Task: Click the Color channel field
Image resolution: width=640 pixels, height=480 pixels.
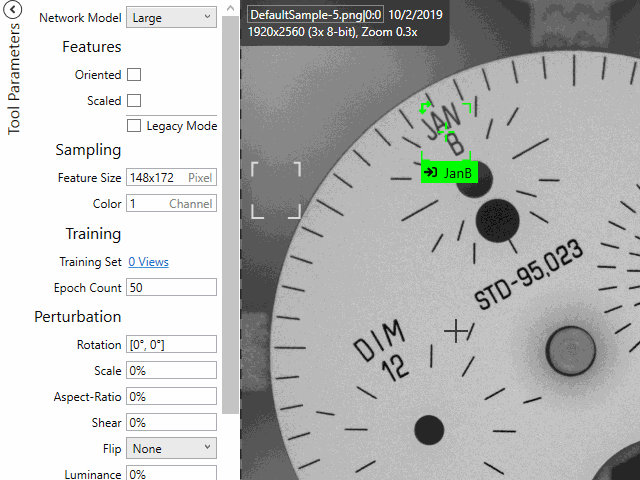Action: 171,204
